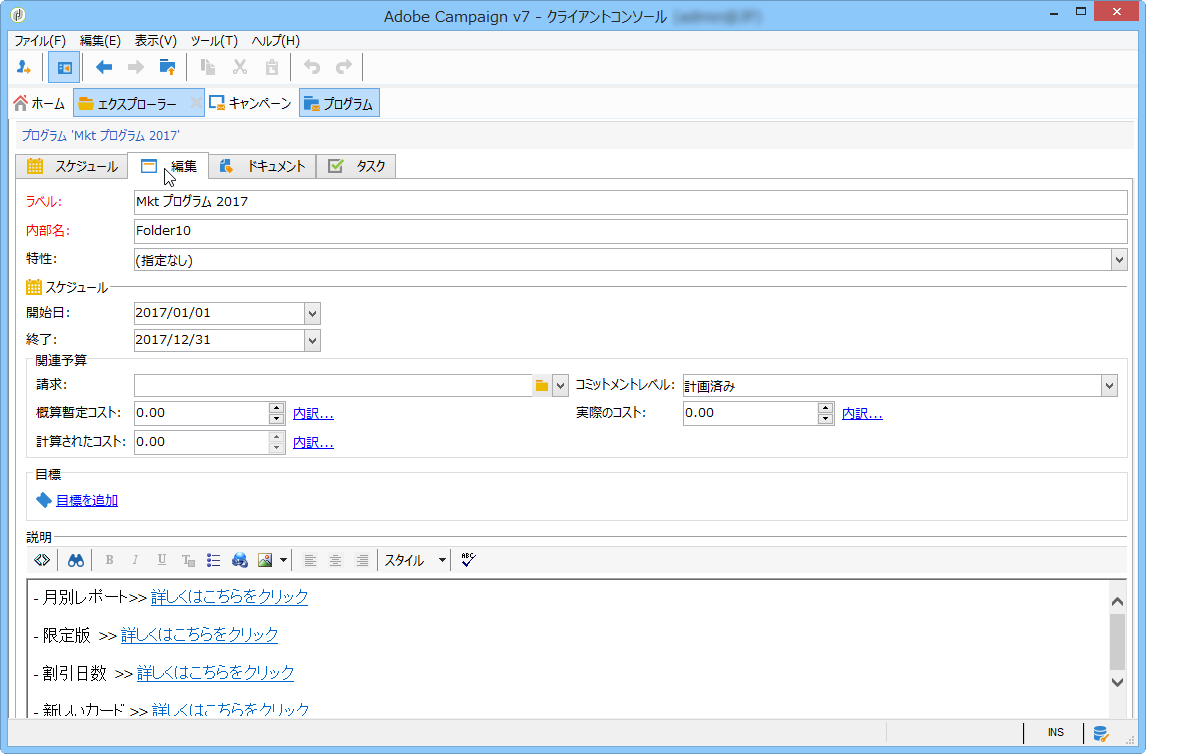Open the 内訳 link next to 計算されたコスト
This screenshot has height=754, width=1189.
click(x=313, y=442)
